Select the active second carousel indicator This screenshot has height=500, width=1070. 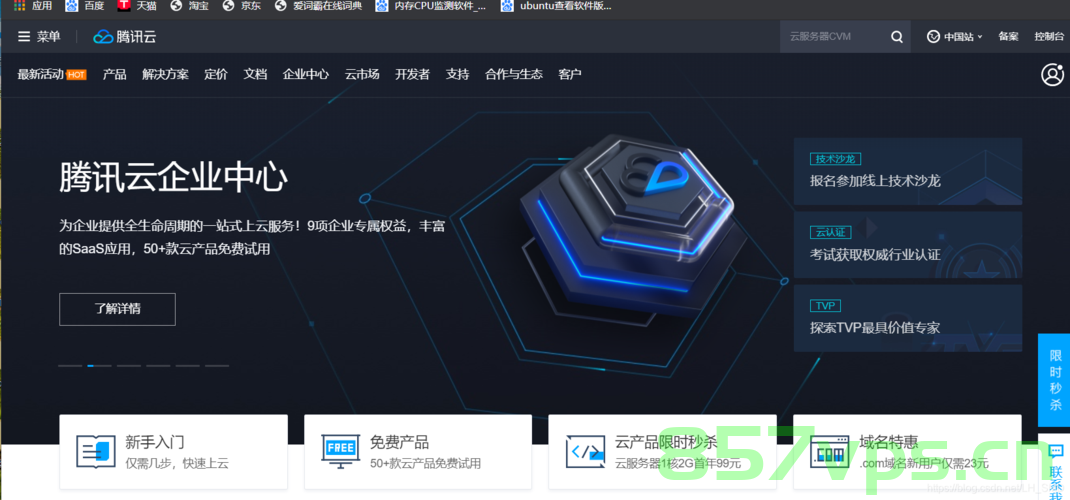point(100,366)
